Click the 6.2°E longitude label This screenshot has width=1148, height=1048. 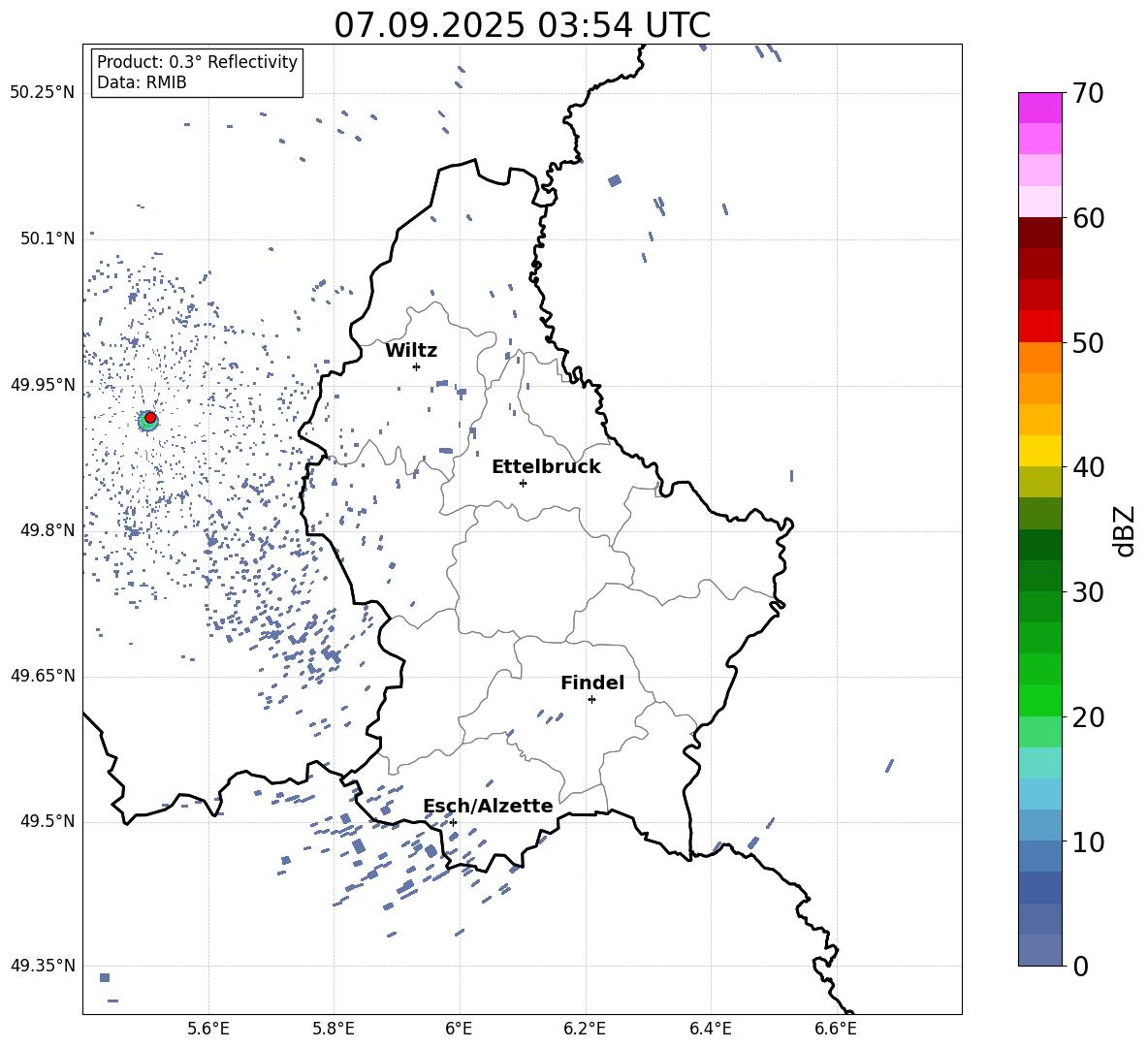[585, 1029]
